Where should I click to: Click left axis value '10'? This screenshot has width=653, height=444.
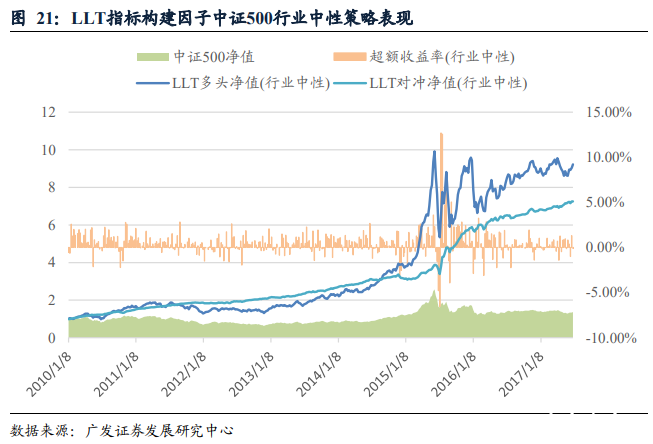pyautogui.click(x=48, y=150)
